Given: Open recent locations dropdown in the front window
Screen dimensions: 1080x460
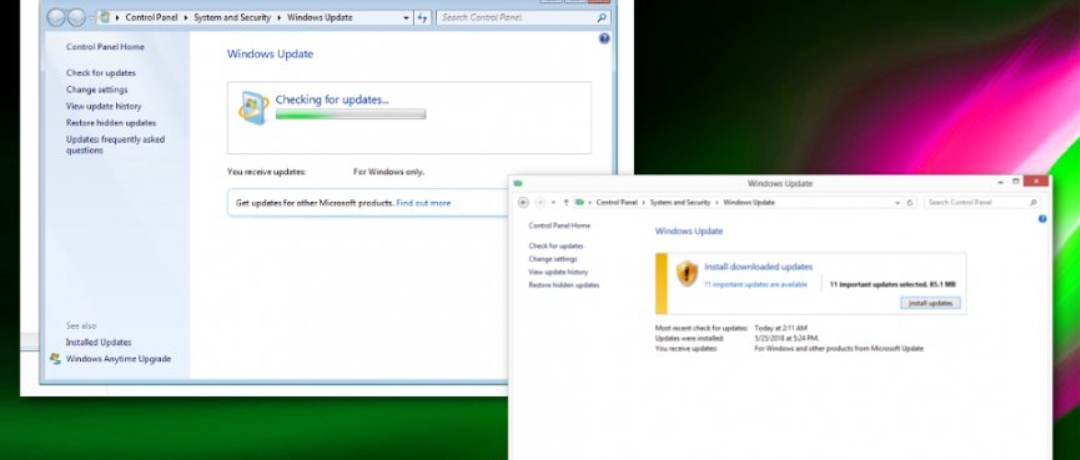Looking at the screenshot, I should pos(553,202).
